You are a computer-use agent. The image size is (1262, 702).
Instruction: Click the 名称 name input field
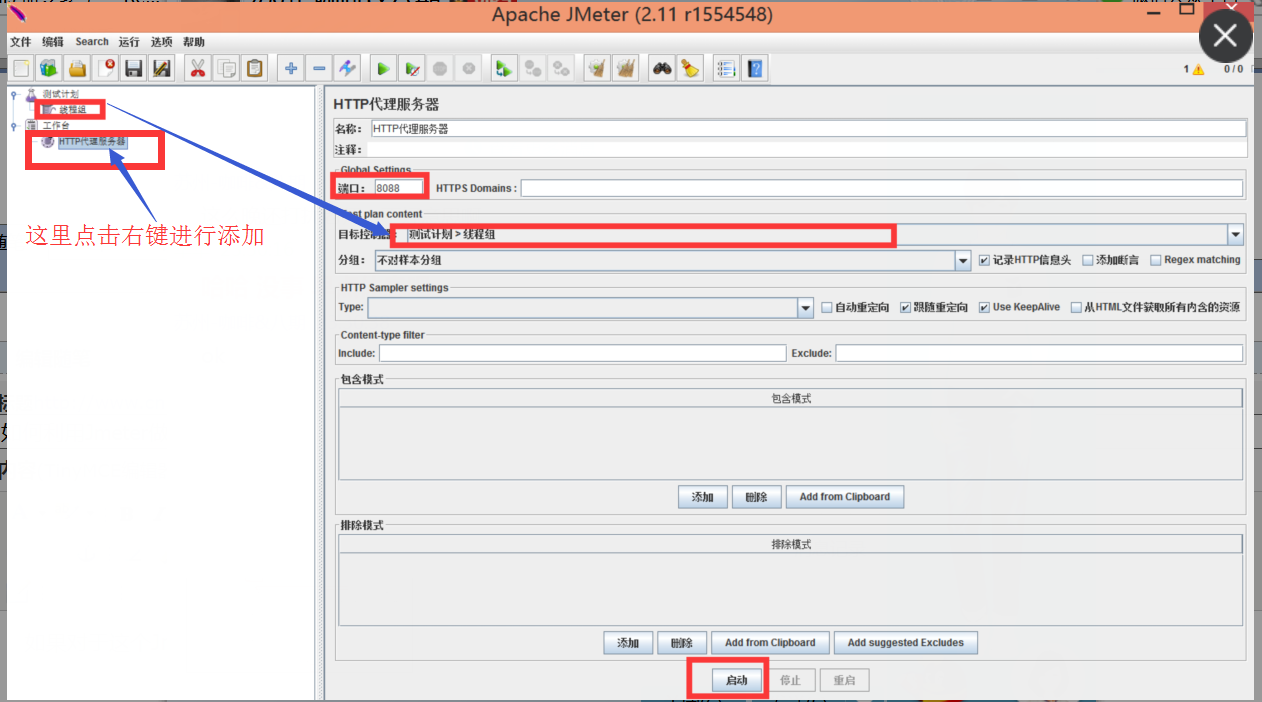click(x=808, y=128)
